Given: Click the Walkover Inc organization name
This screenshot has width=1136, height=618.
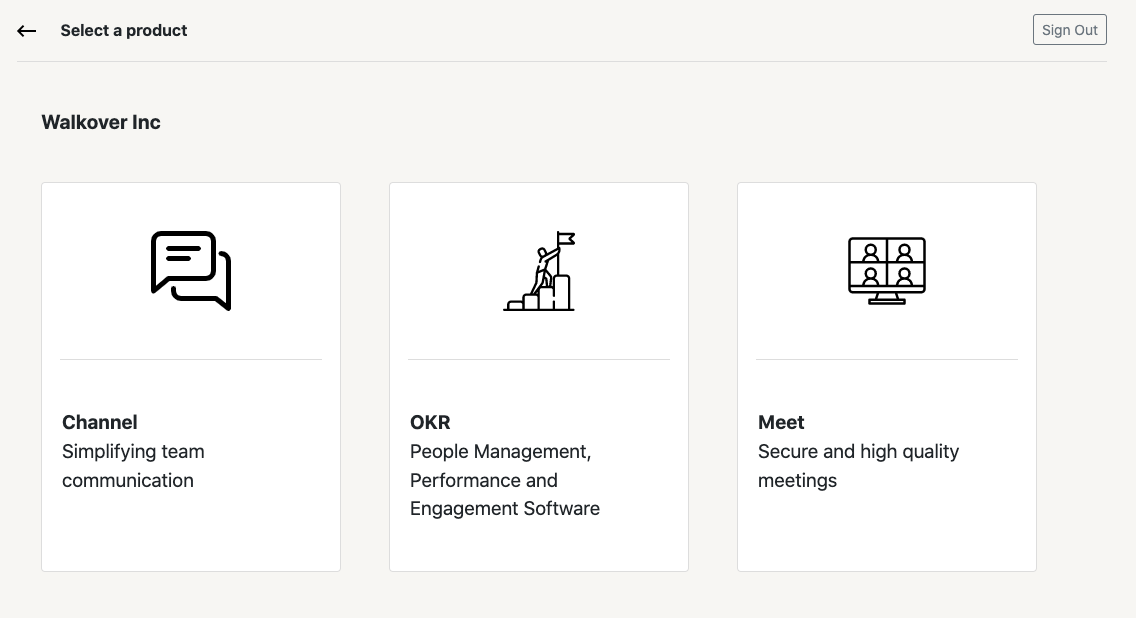Looking at the screenshot, I should [x=101, y=122].
